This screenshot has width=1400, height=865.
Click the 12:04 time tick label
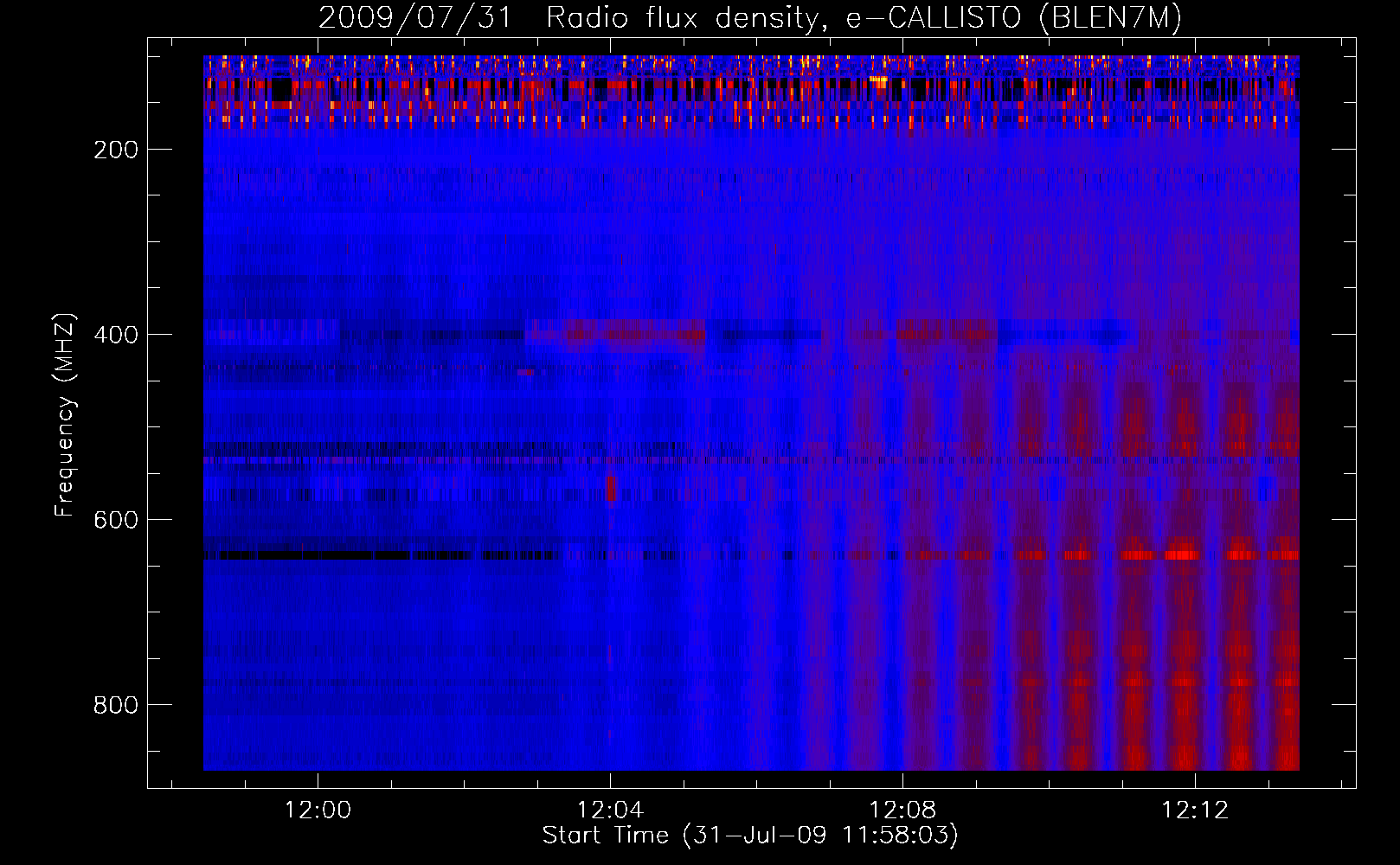pos(610,810)
